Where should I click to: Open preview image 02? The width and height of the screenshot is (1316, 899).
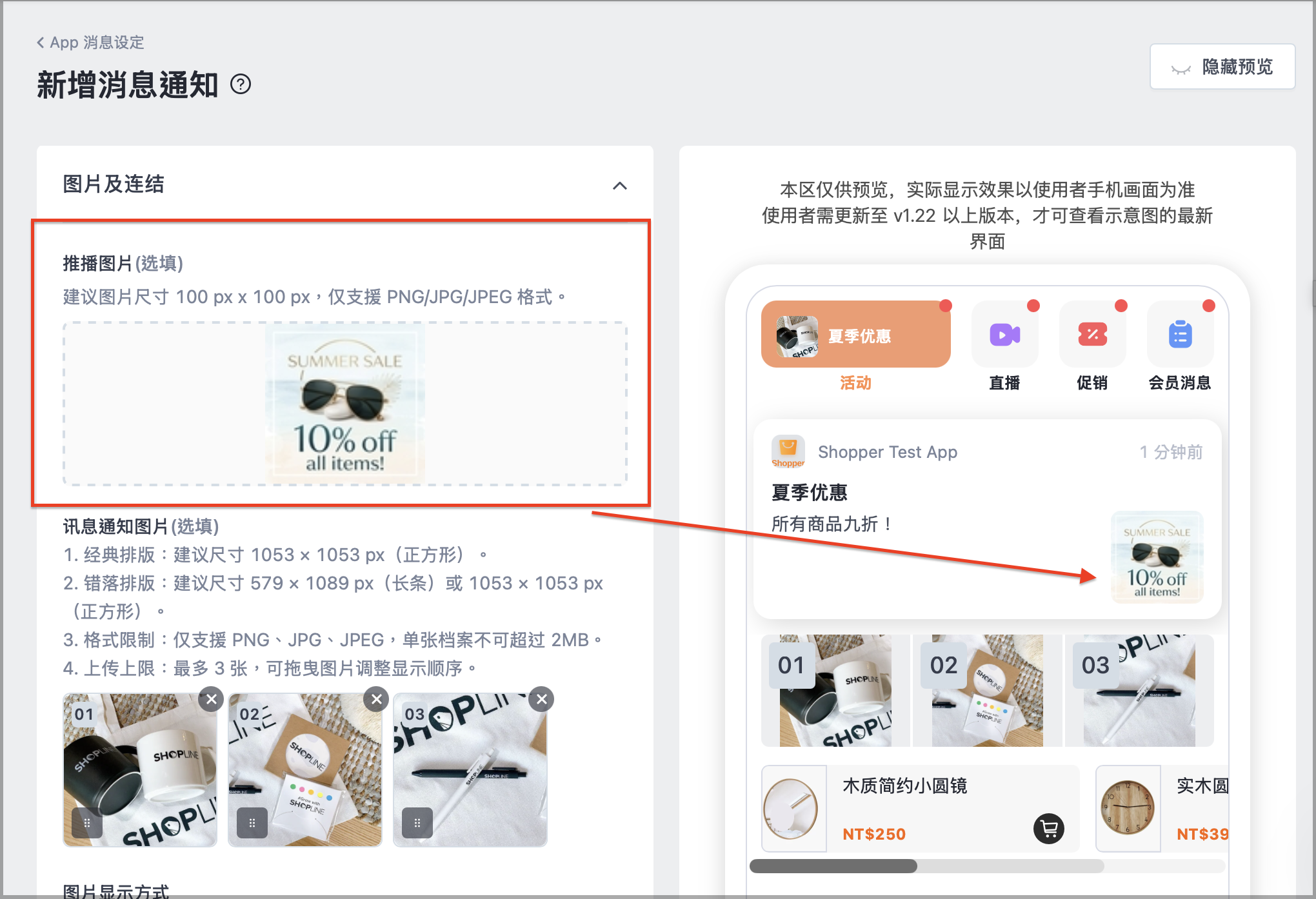pos(988,691)
